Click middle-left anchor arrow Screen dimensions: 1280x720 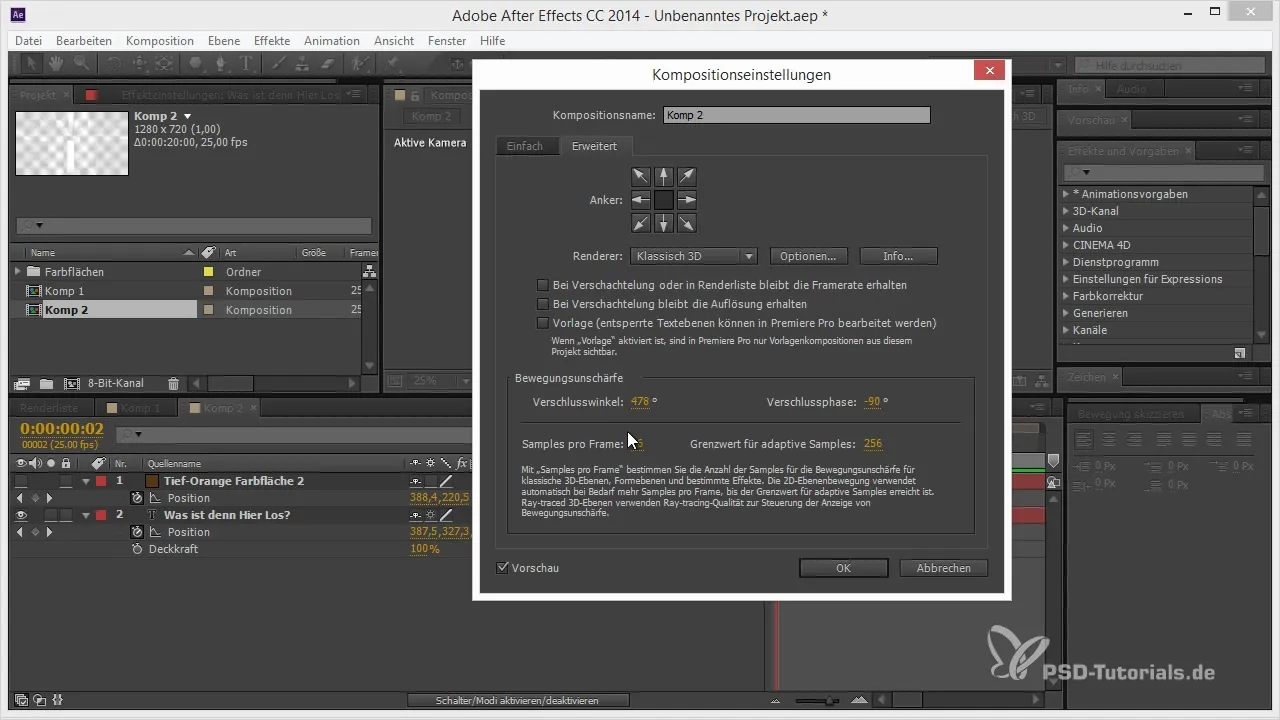(641, 200)
